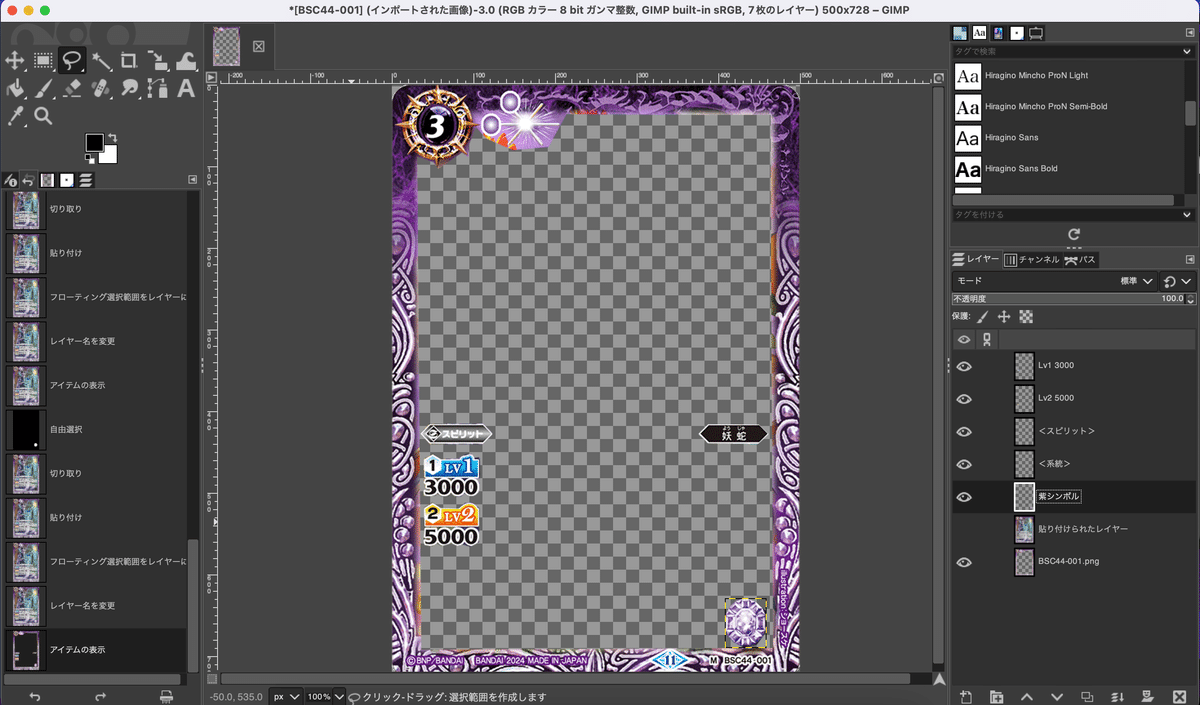Image resolution: width=1200 pixels, height=705 pixels.
Task: Switch to the レイヤー tab
Action: [x=976, y=259]
